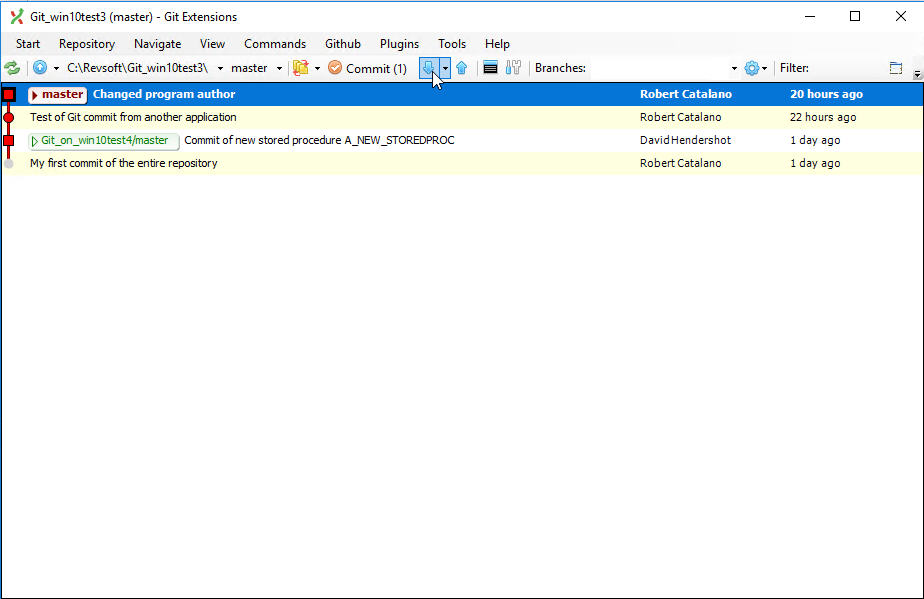
Task: Click the Filter label in the toolbar
Action: pos(794,68)
